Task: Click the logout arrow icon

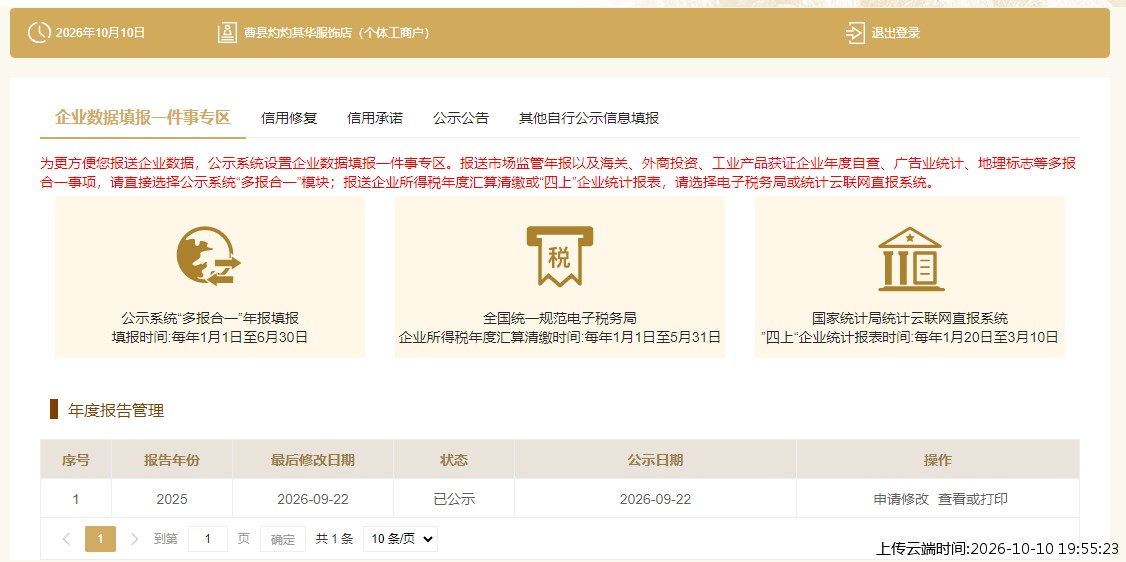Action: (x=855, y=32)
